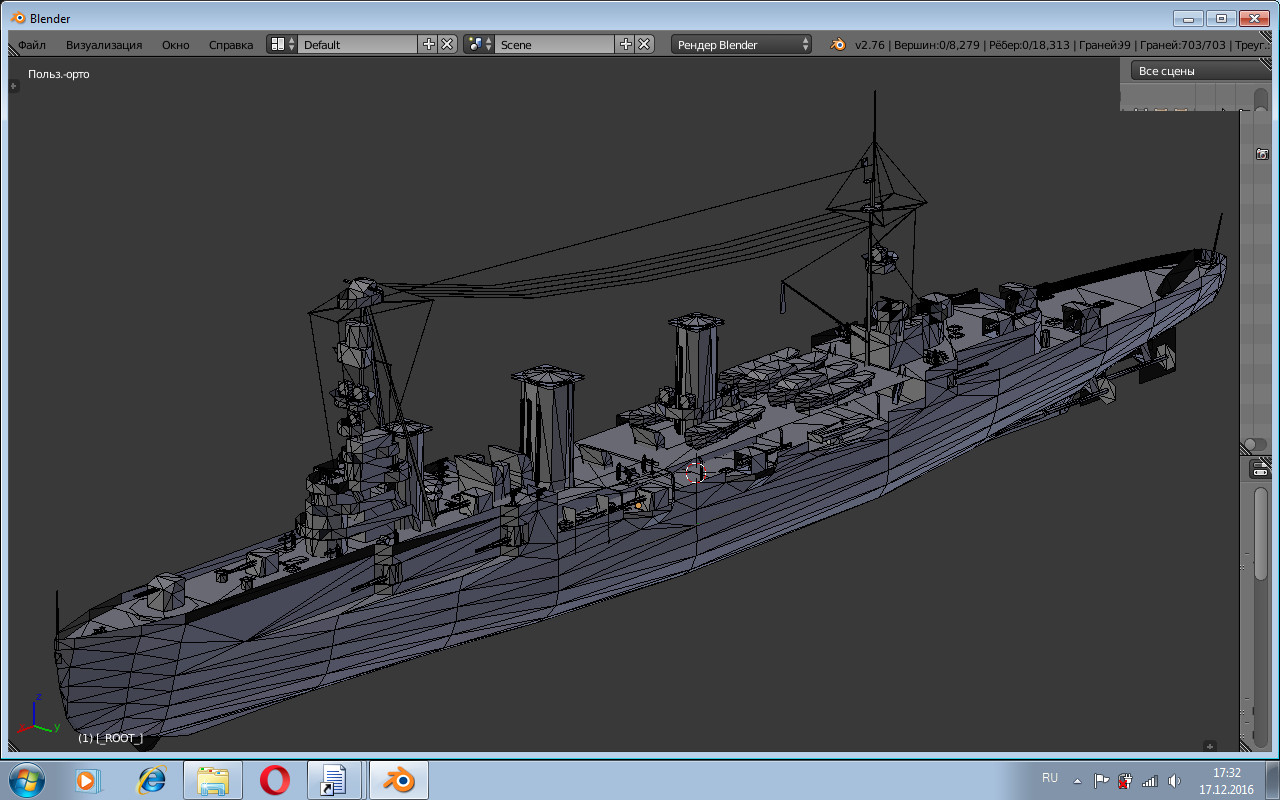This screenshot has width=1280, height=800.
Task: Open the Рендер Blender engine dropdown
Action: (x=742, y=44)
